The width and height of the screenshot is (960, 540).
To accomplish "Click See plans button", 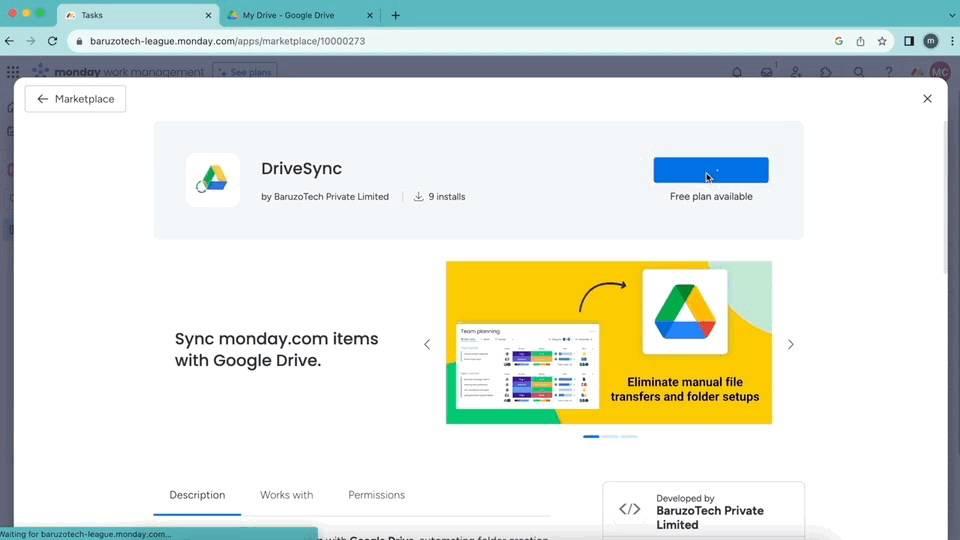I will [245, 72].
